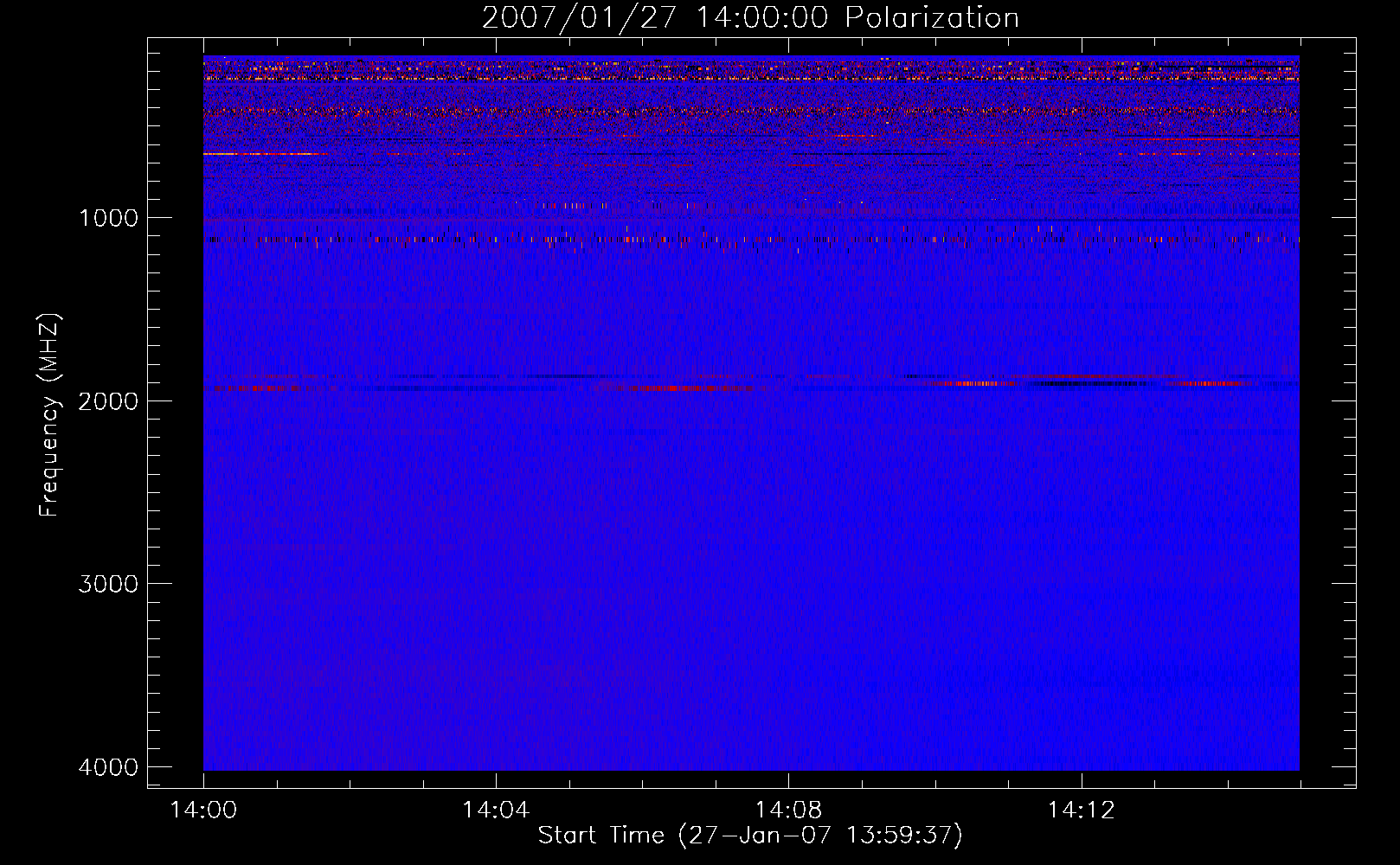This screenshot has width=1400, height=865.
Task: Click the plot title "2007/01/27 14:00:00 Polarization"
Action: click(750, 17)
